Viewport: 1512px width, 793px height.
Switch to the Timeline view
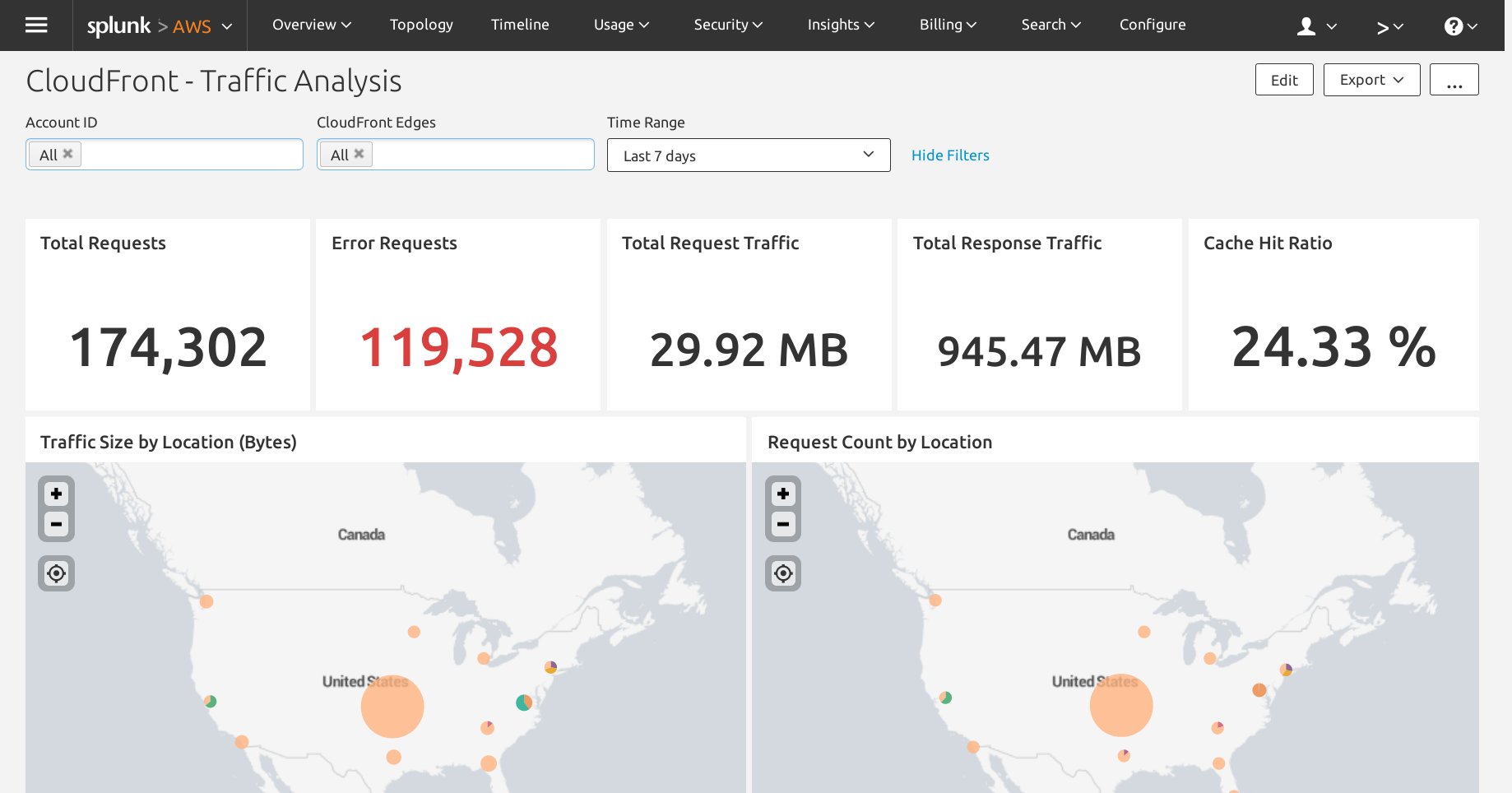pos(520,25)
